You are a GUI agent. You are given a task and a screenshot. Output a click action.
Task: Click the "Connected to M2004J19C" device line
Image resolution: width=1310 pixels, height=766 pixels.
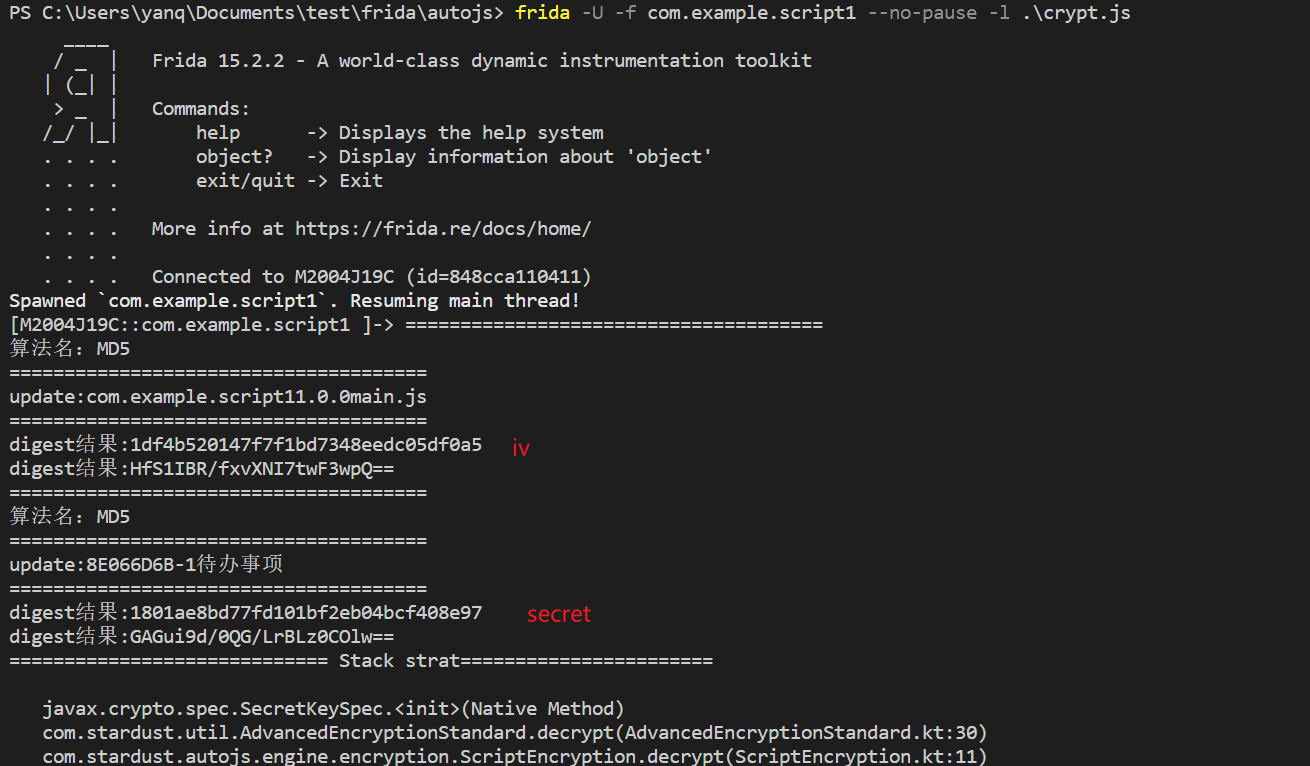click(x=371, y=277)
